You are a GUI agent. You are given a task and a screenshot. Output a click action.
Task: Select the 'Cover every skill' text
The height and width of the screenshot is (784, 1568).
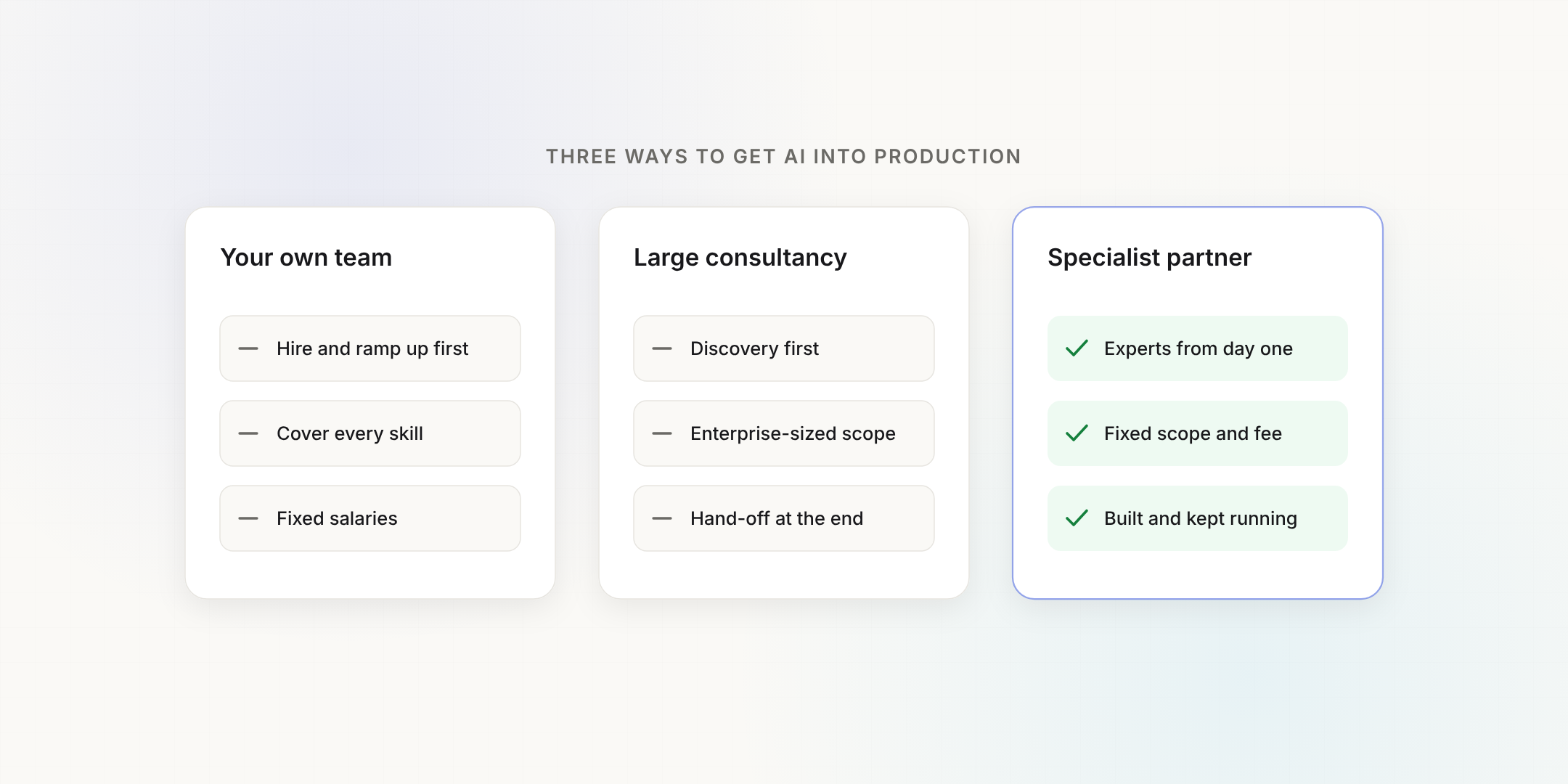point(350,434)
